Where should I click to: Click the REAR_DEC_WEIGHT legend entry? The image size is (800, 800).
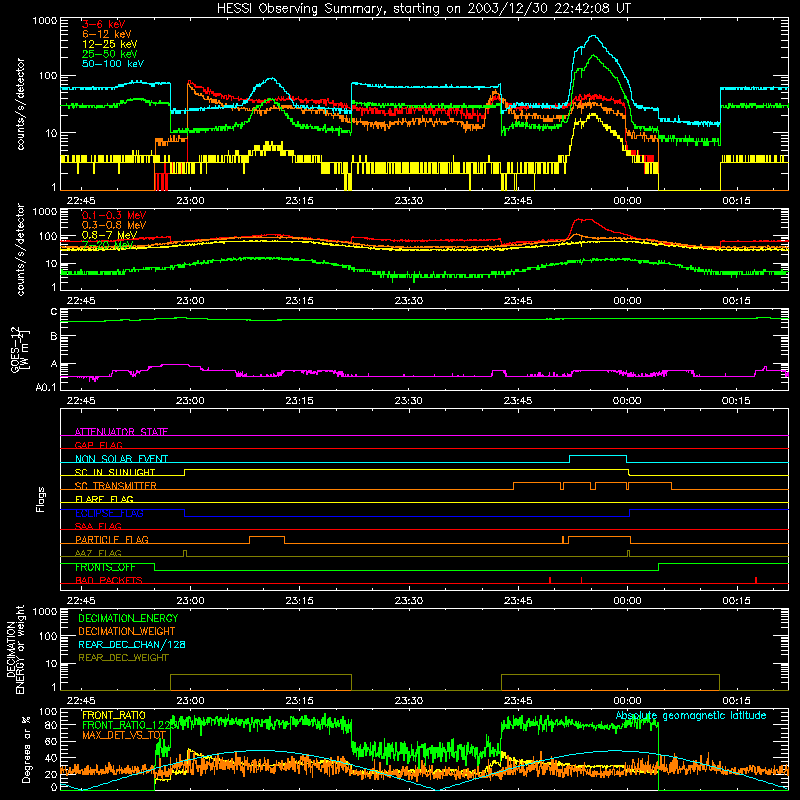pos(123,658)
